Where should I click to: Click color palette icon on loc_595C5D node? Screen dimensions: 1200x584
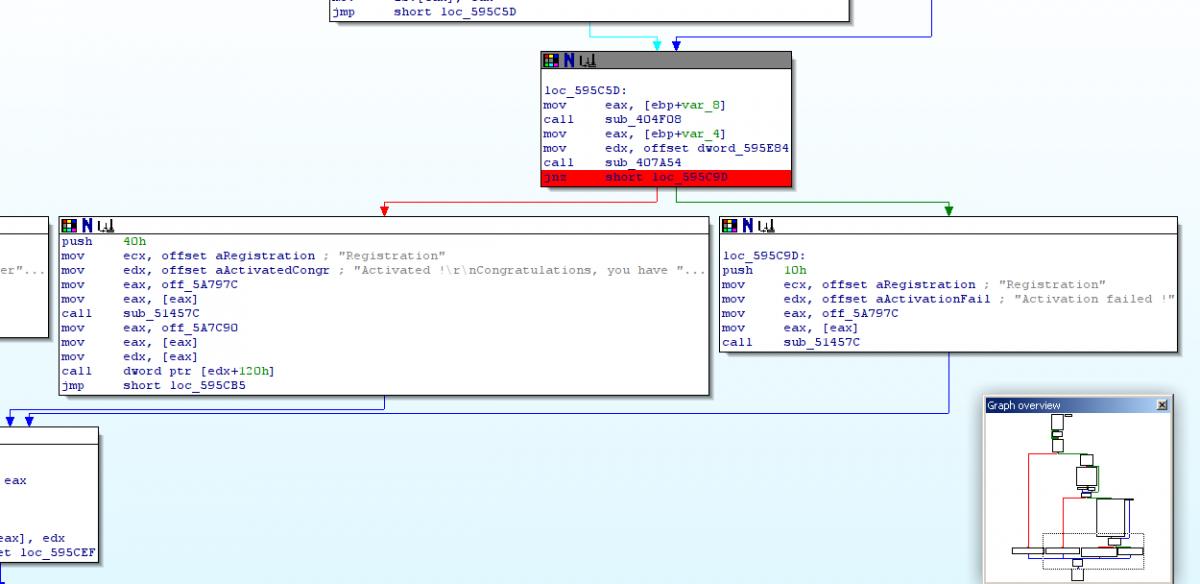click(x=551, y=61)
